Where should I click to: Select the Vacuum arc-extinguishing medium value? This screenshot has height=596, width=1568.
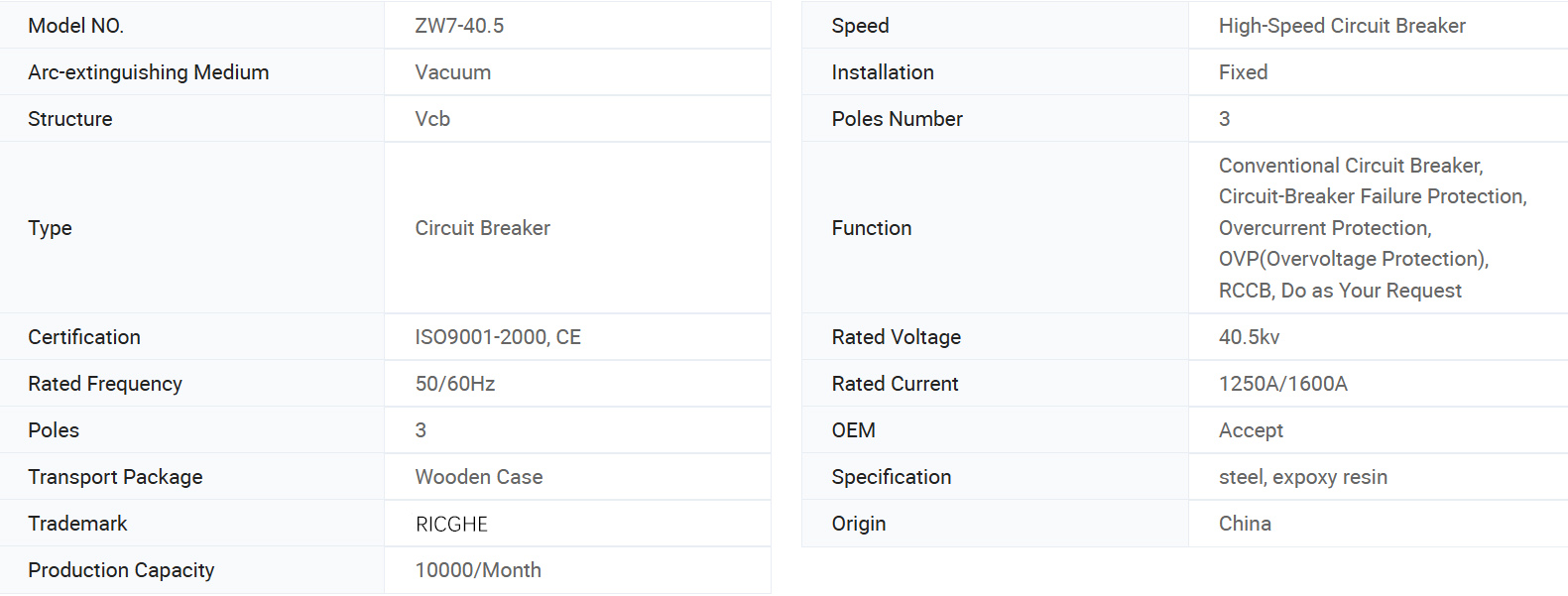tap(452, 72)
